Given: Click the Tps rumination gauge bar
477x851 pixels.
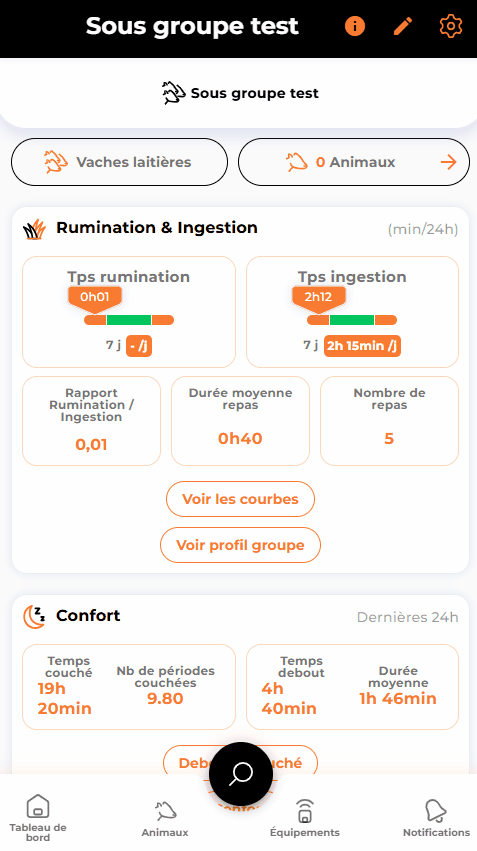Looking at the screenshot, I should (129, 320).
